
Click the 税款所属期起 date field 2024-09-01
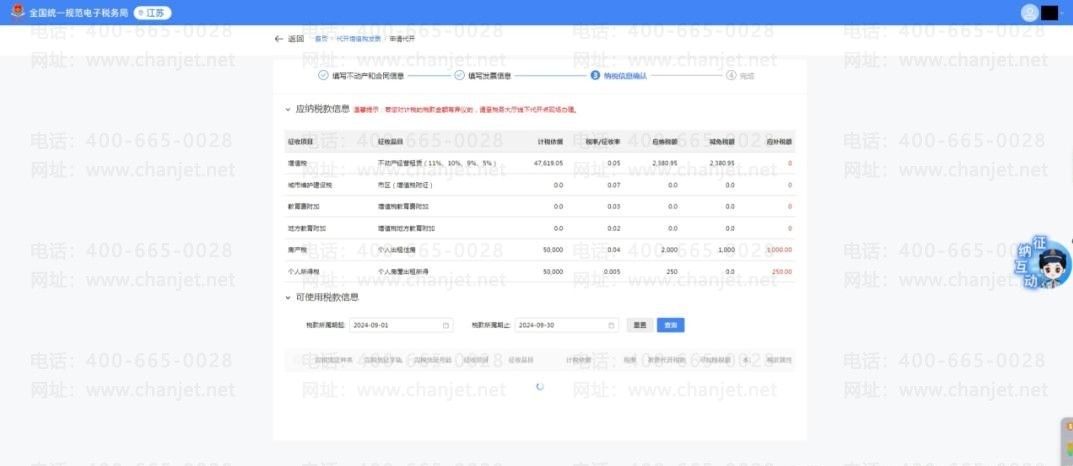pos(401,325)
